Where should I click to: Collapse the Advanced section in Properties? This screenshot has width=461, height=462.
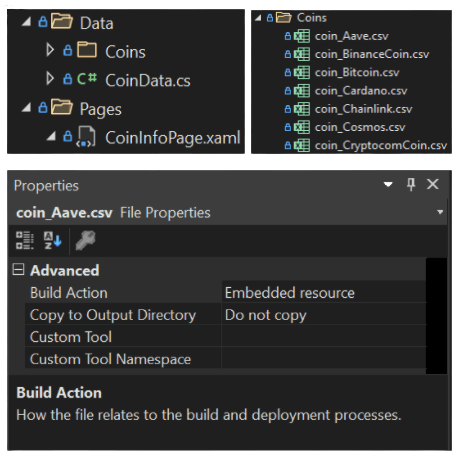pyautogui.click(x=18, y=269)
